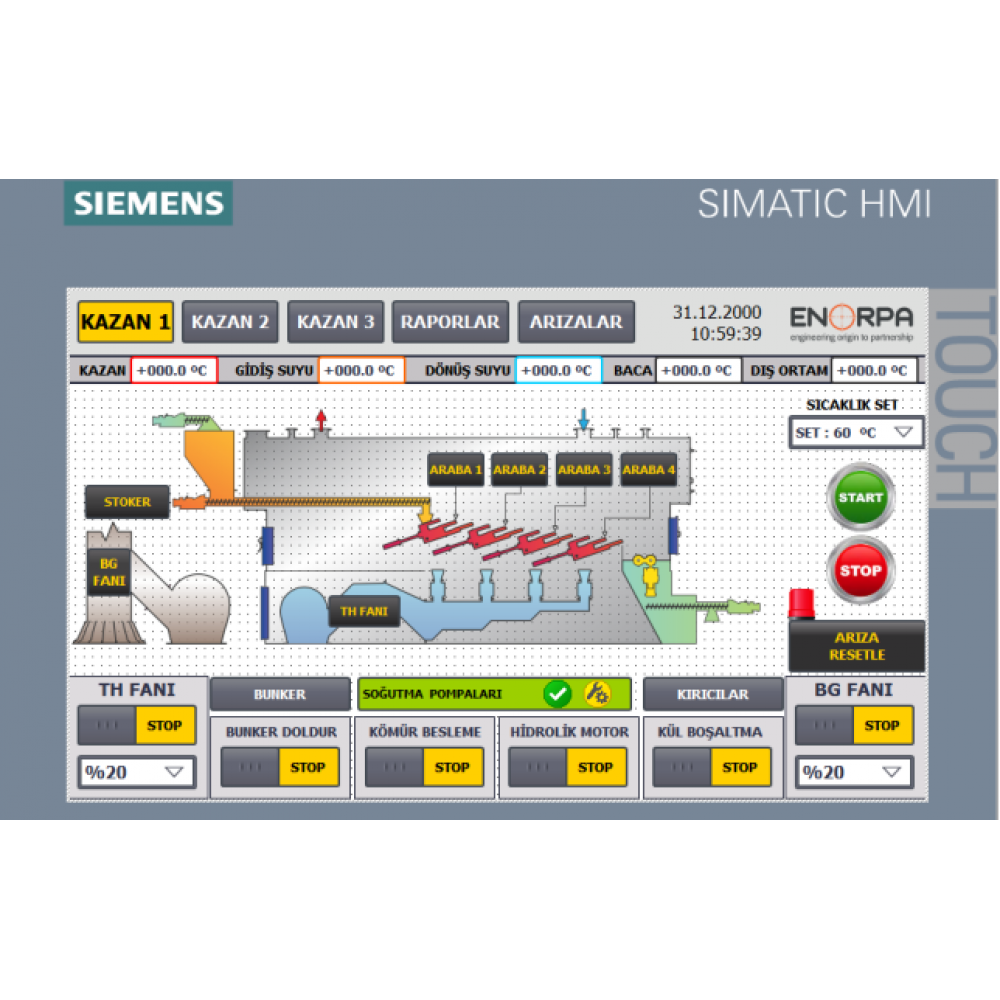Click the ARIZA RESETLE button

(857, 646)
